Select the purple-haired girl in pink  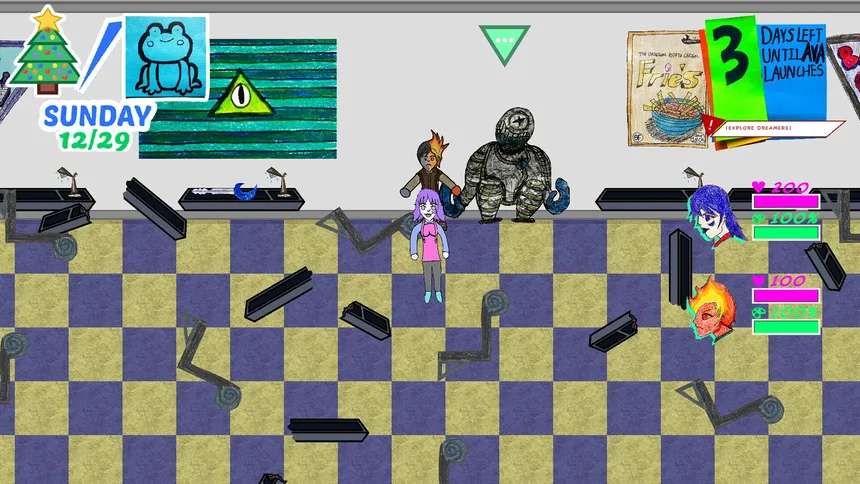point(431,245)
